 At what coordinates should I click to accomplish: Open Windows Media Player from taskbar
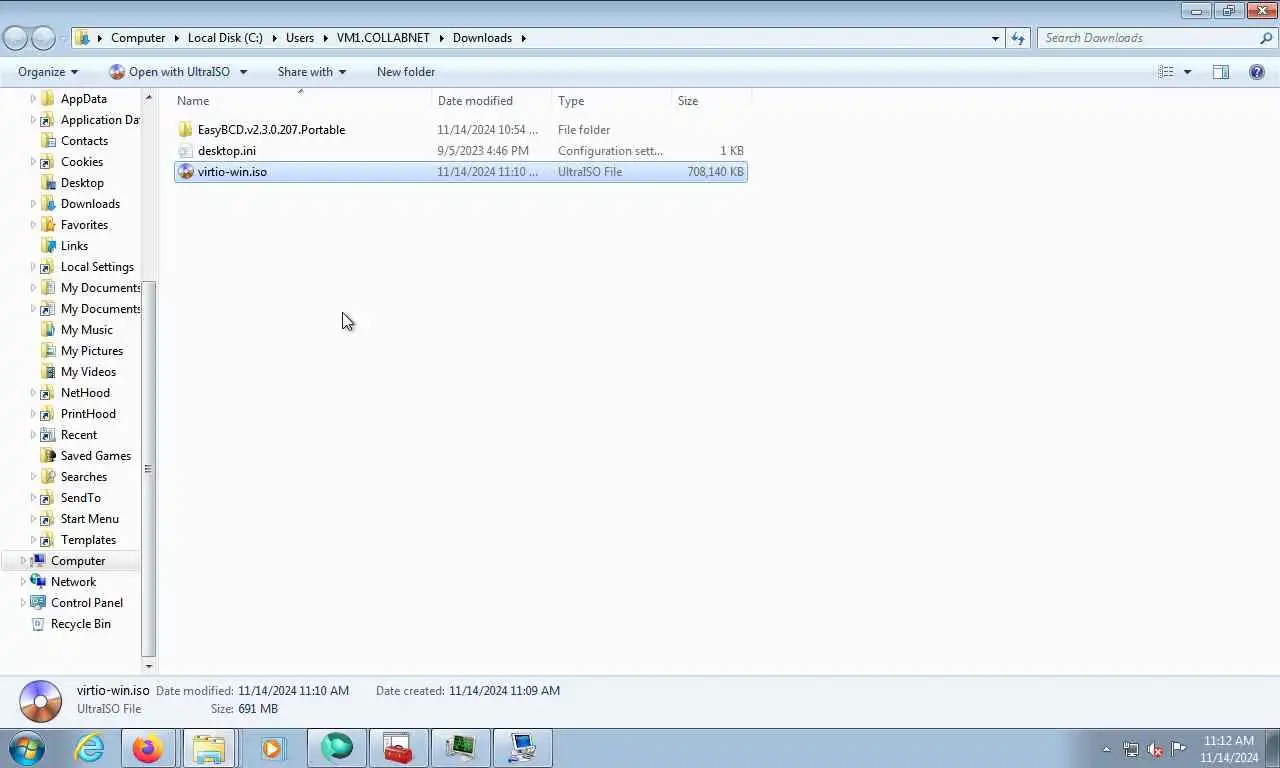pos(272,748)
